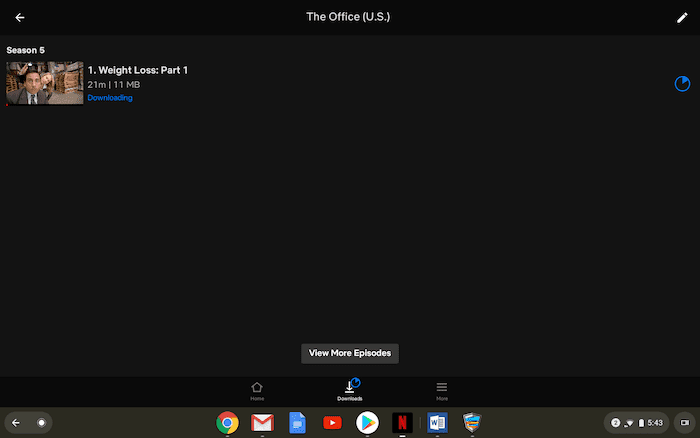Click the battery status icon
The image size is (700, 438).
coord(641,422)
